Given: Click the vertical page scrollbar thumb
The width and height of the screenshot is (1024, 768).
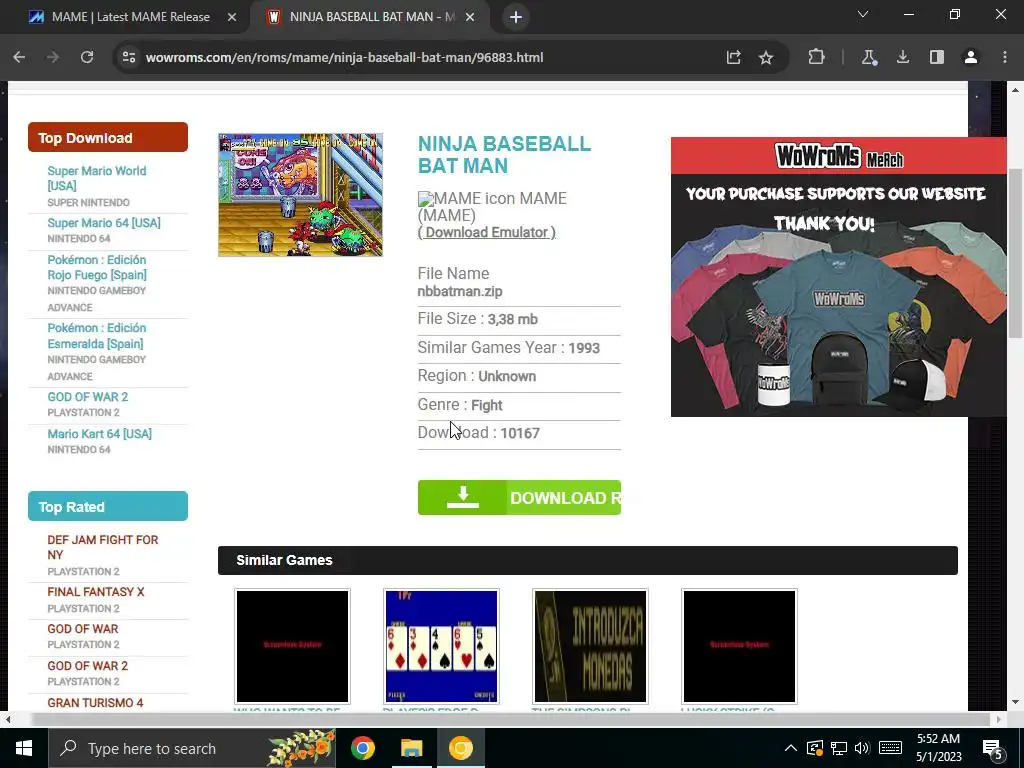Looking at the screenshot, I should tap(1016, 253).
